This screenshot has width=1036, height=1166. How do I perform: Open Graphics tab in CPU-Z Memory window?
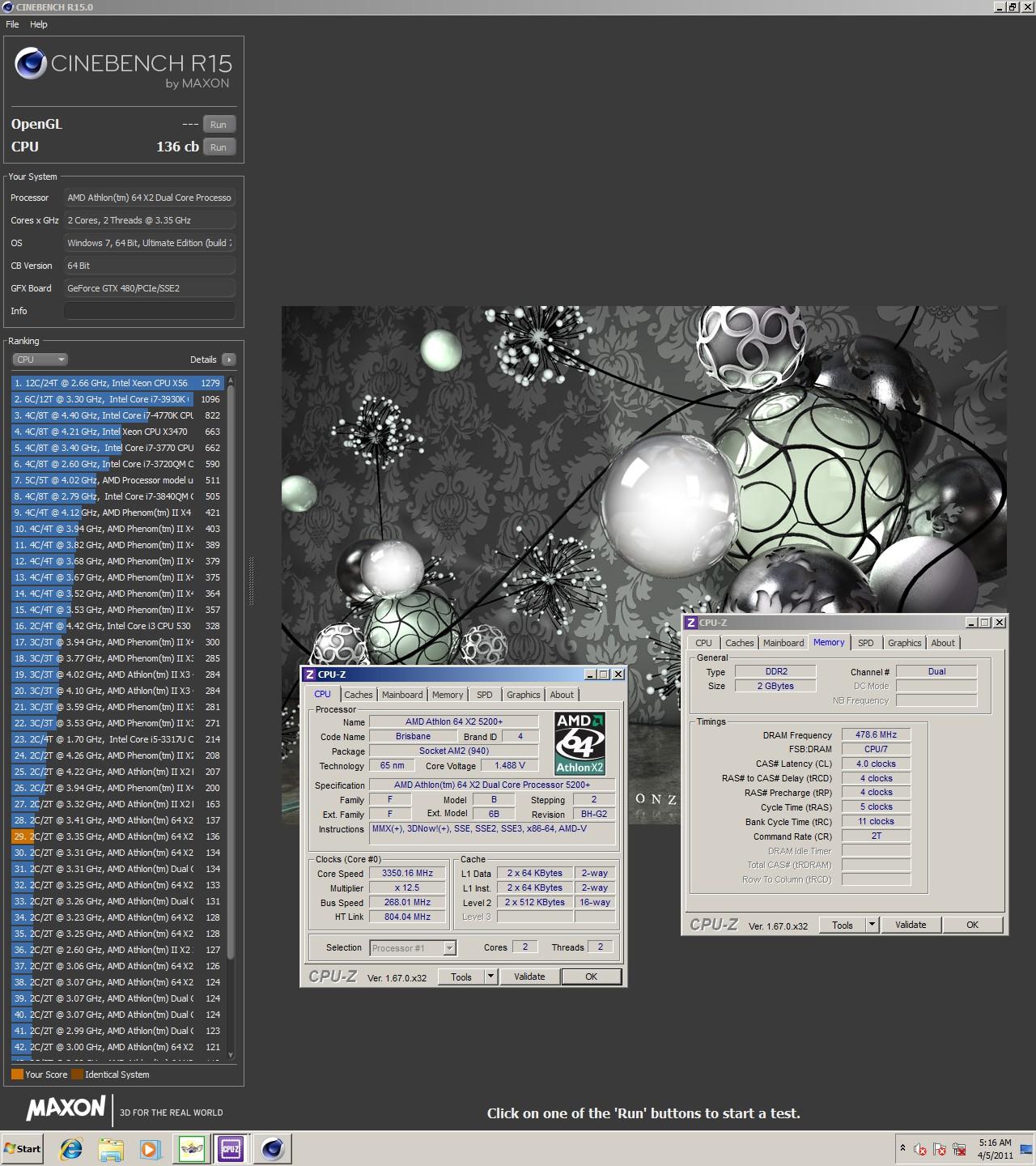(x=905, y=643)
